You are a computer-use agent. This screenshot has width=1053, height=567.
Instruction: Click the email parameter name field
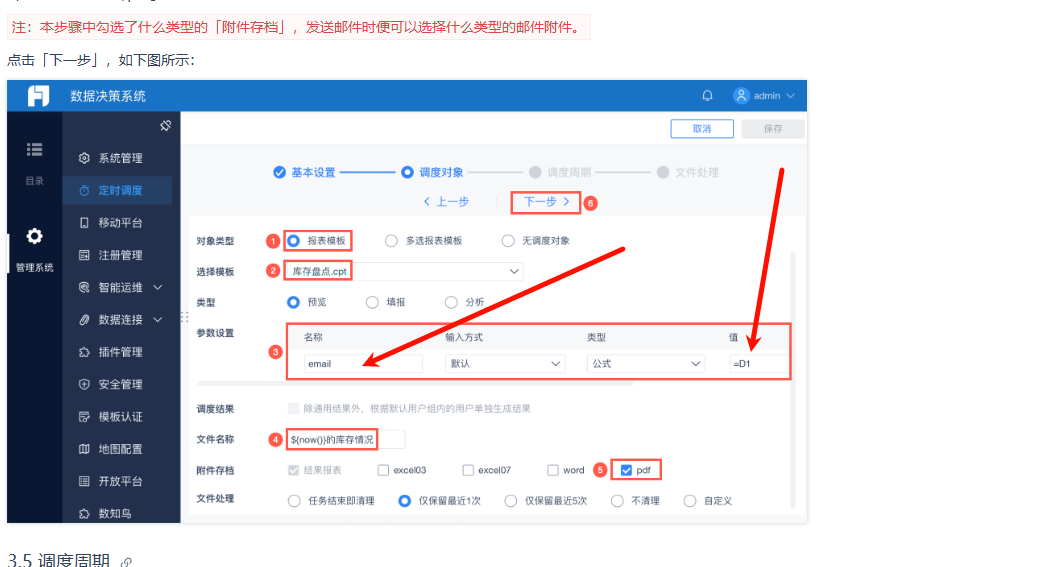363,363
